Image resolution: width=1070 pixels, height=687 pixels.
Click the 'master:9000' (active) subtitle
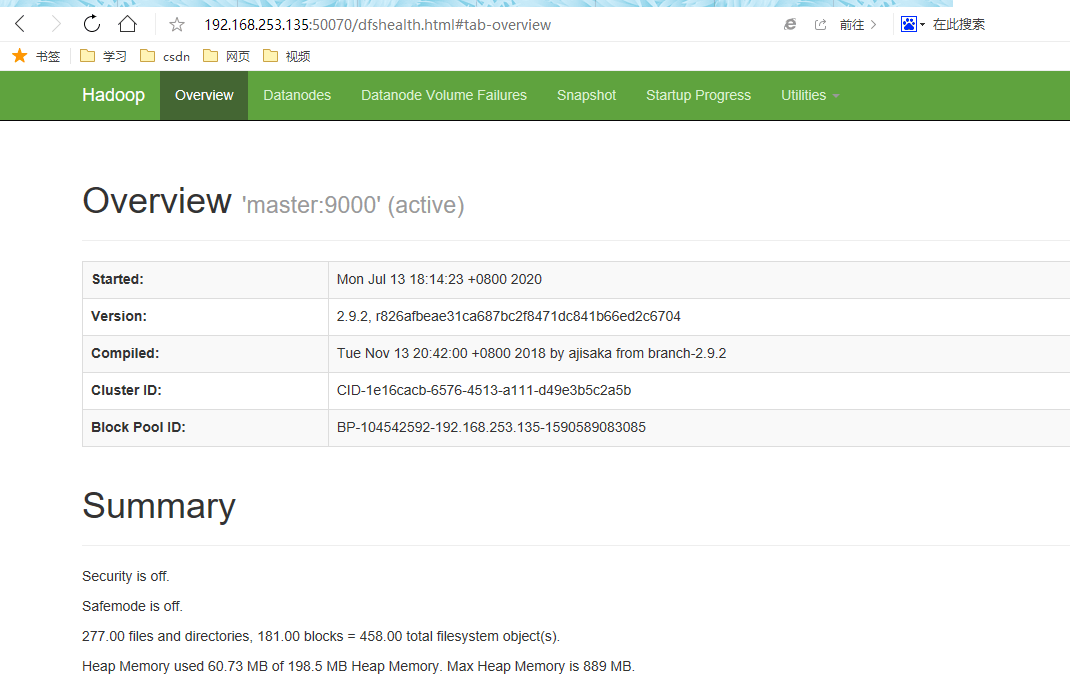click(x=353, y=205)
